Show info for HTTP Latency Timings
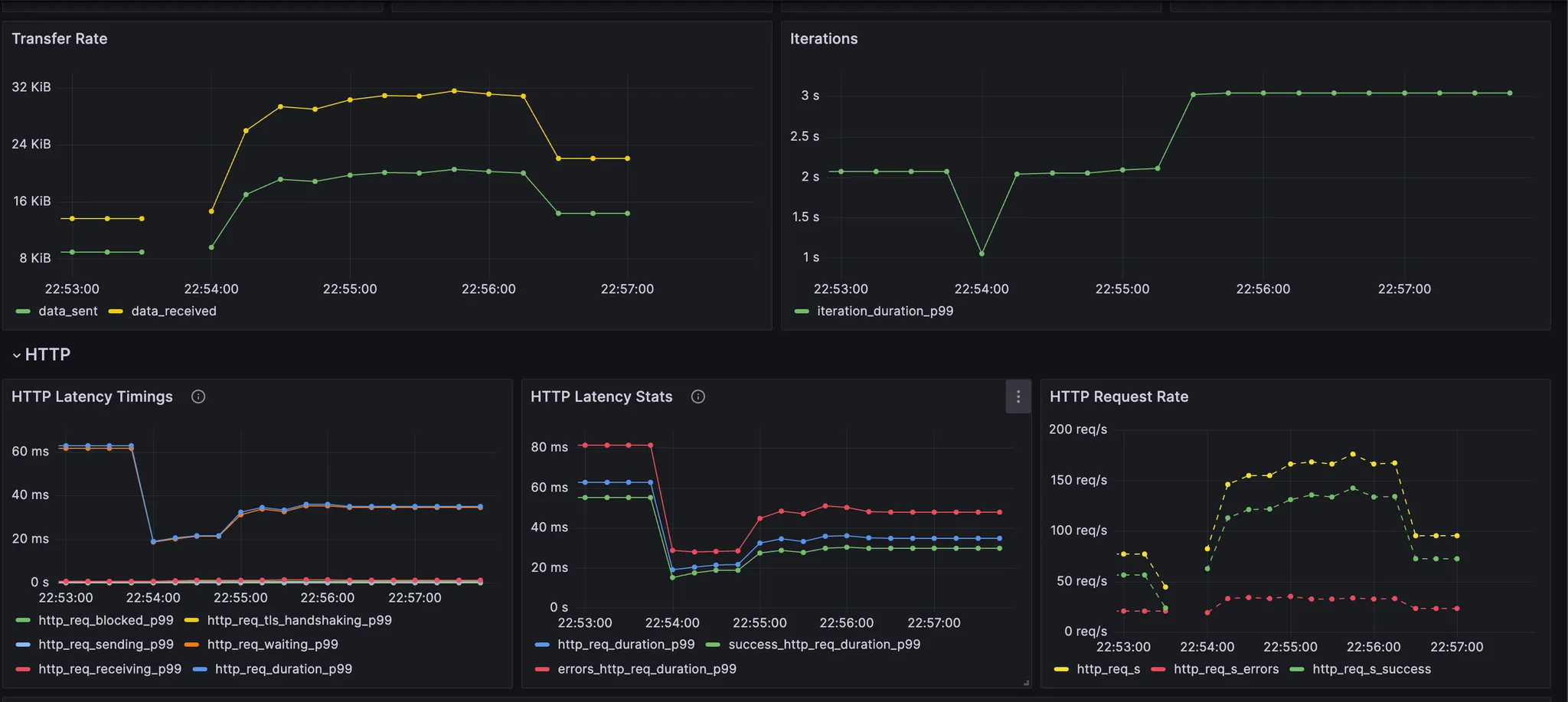 pyautogui.click(x=198, y=397)
